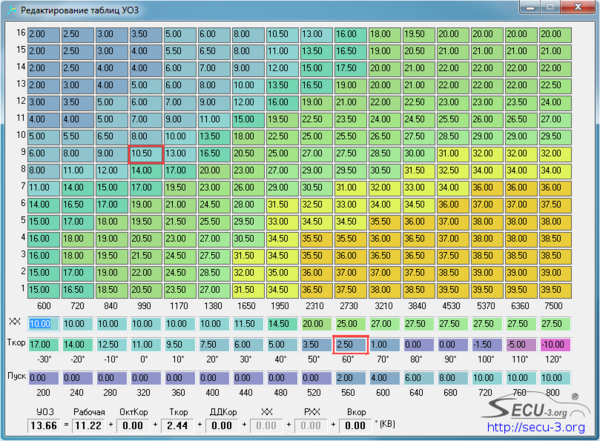
Task: Select the 2.00 cell in the Пуск row
Action: pos(351,378)
